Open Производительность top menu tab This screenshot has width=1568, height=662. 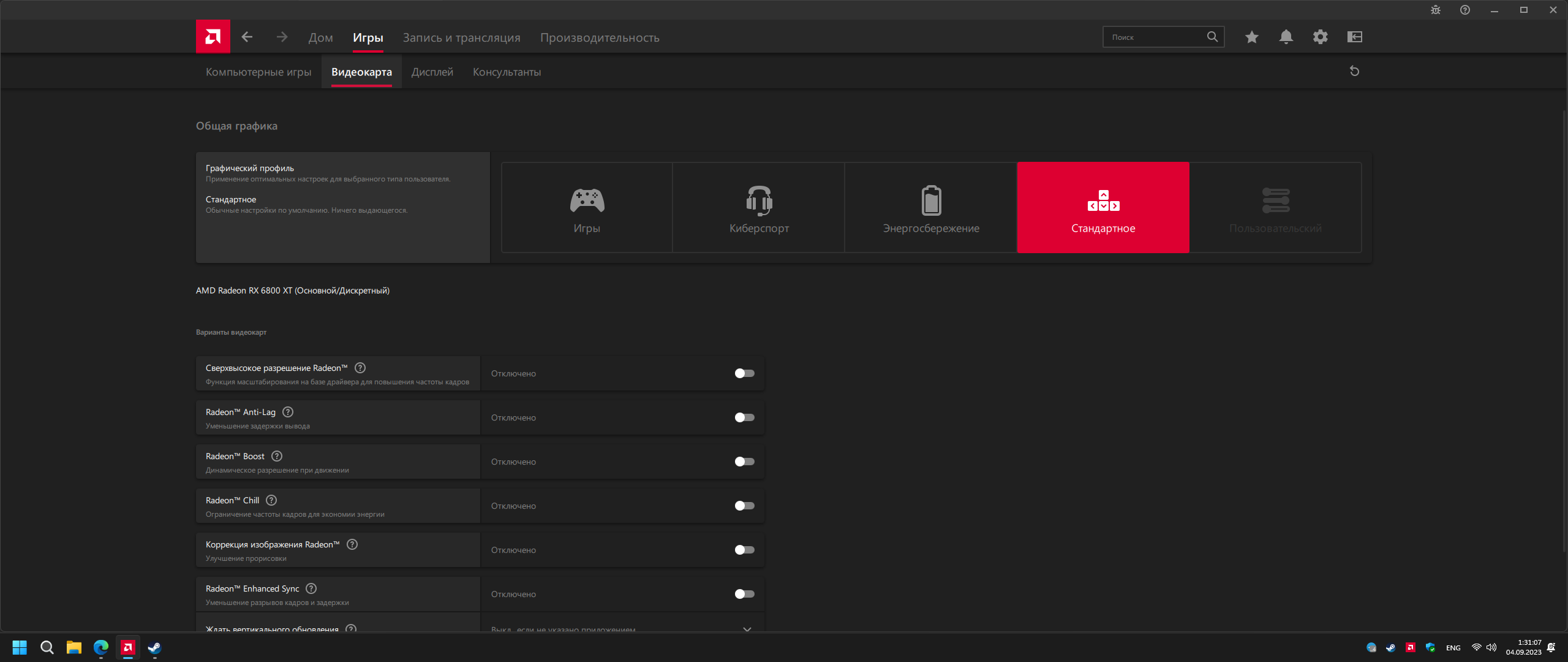(x=599, y=37)
